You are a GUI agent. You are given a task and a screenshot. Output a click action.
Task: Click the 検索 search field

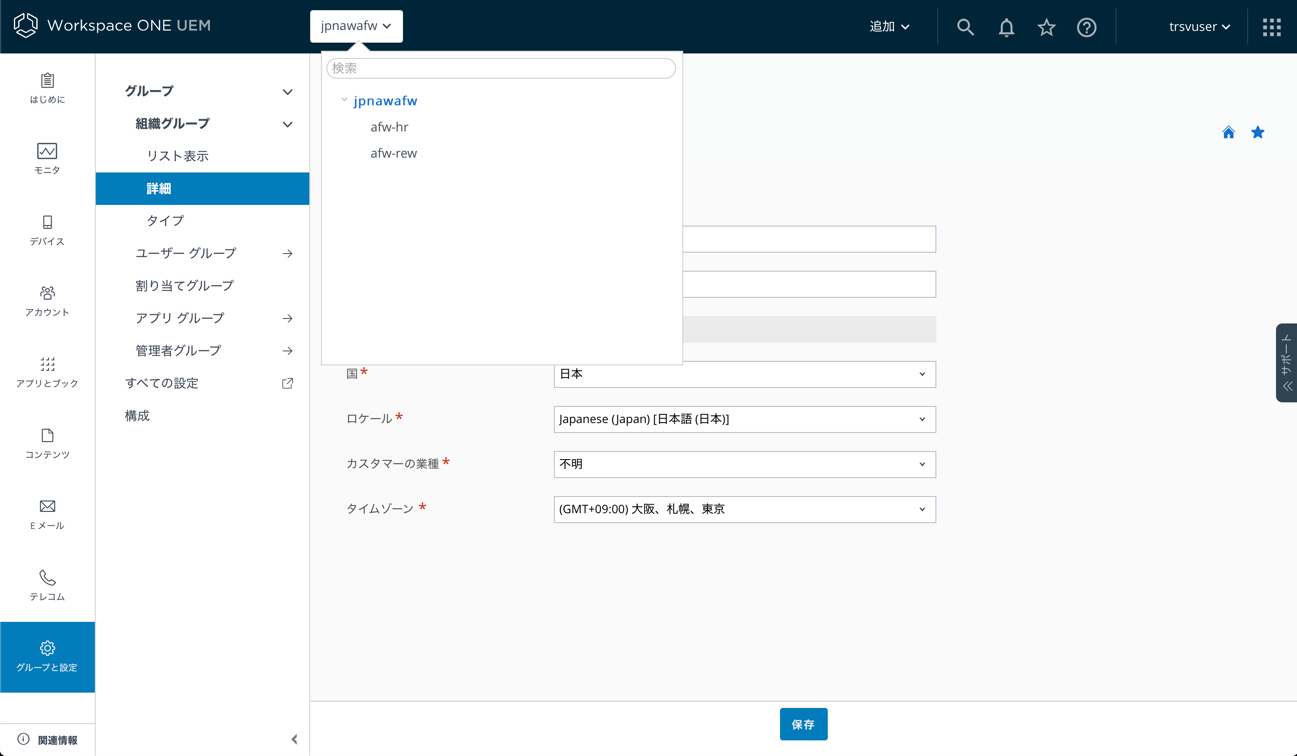501,68
